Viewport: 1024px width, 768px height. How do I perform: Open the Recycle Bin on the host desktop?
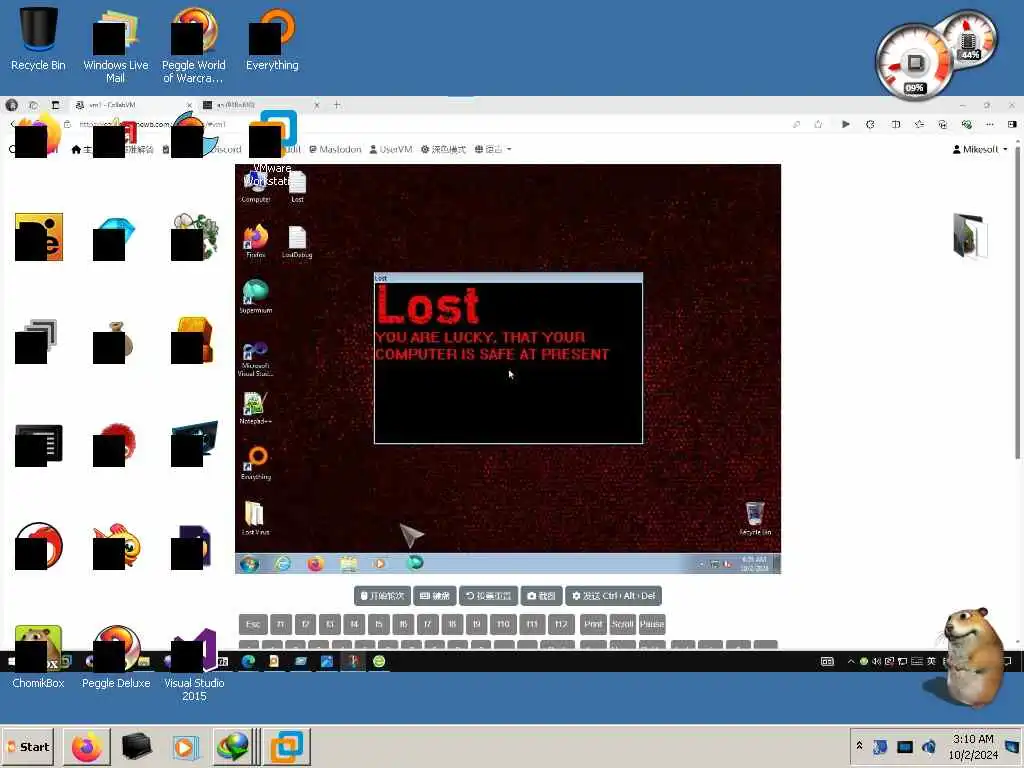point(38,39)
